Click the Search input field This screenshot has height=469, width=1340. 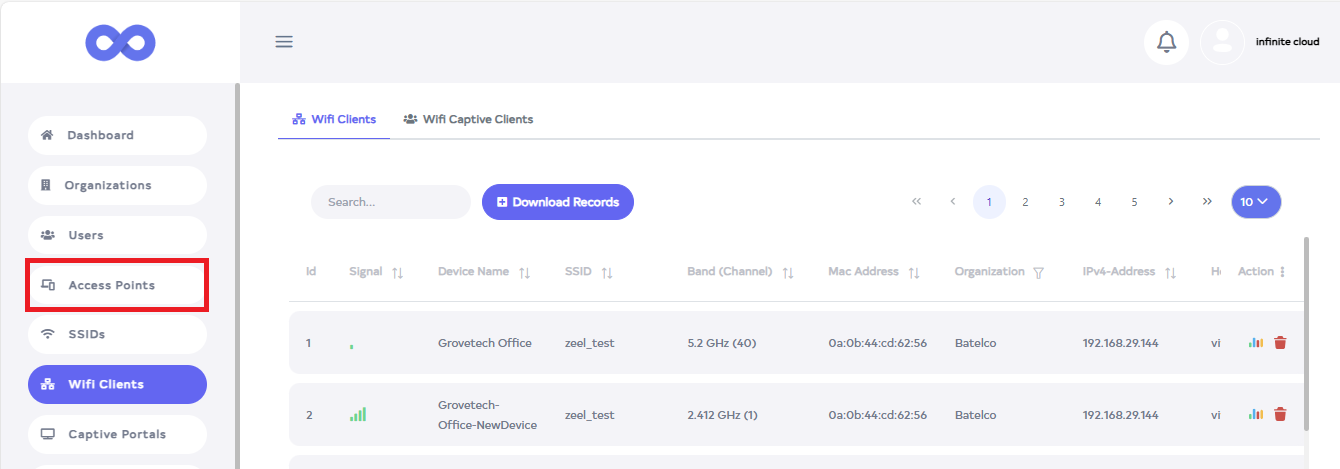[390, 202]
